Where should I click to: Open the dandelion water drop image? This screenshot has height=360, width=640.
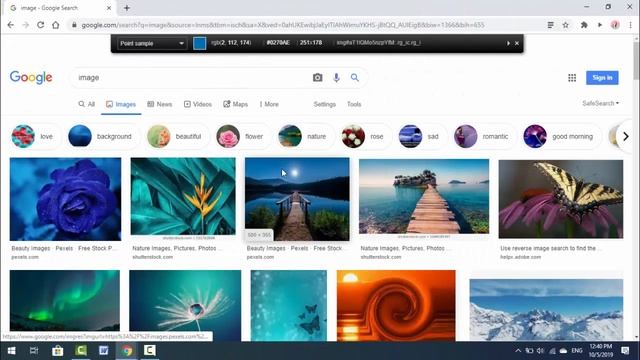[185, 305]
